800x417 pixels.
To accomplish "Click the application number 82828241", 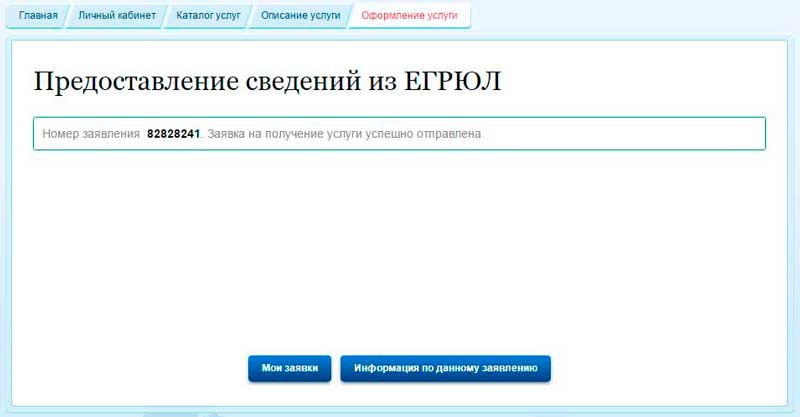I will click(173, 134).
